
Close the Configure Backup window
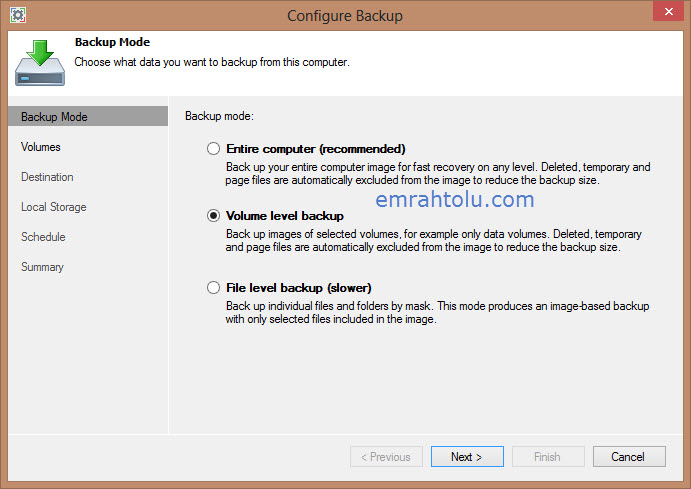[x=668, y=11]
